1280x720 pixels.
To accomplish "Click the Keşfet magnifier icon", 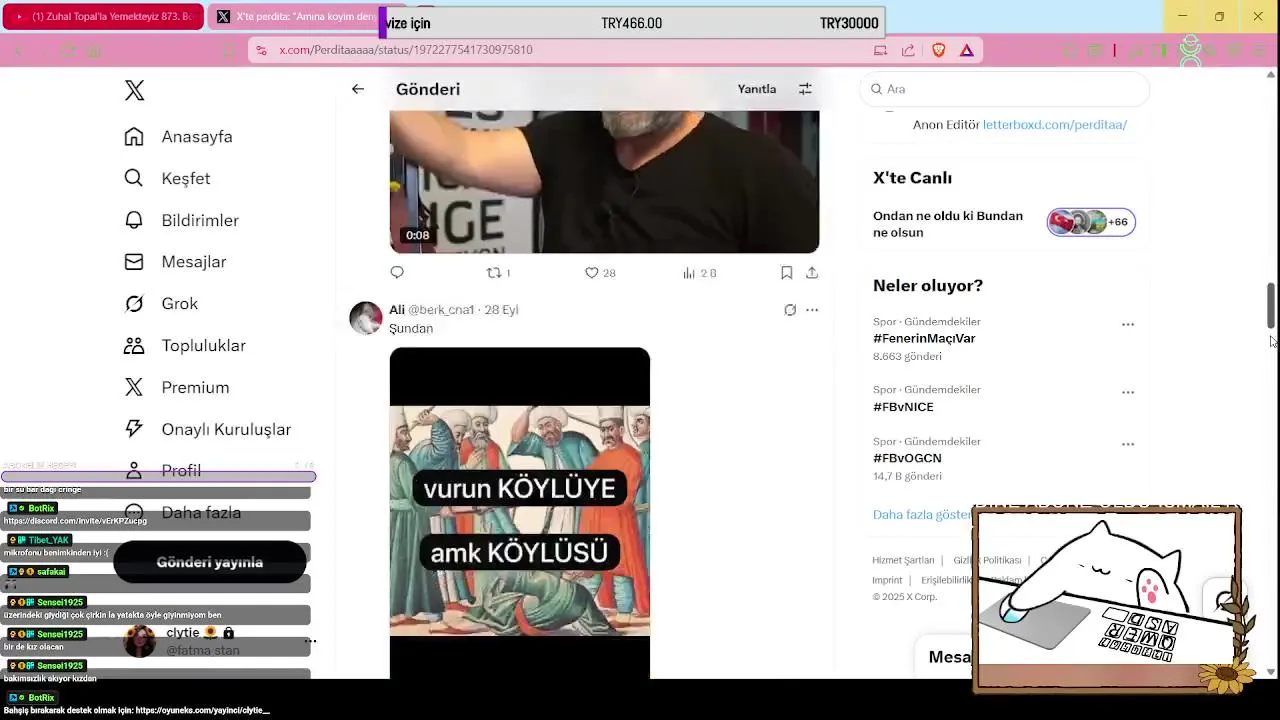I will point(134,178).
